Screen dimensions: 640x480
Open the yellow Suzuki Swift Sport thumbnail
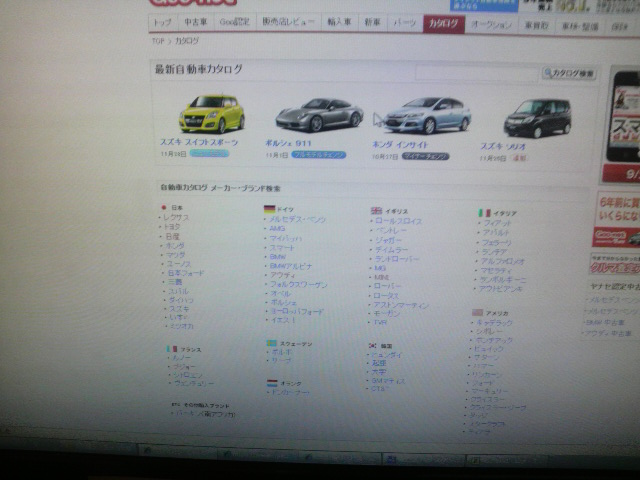tap(212, 114)
